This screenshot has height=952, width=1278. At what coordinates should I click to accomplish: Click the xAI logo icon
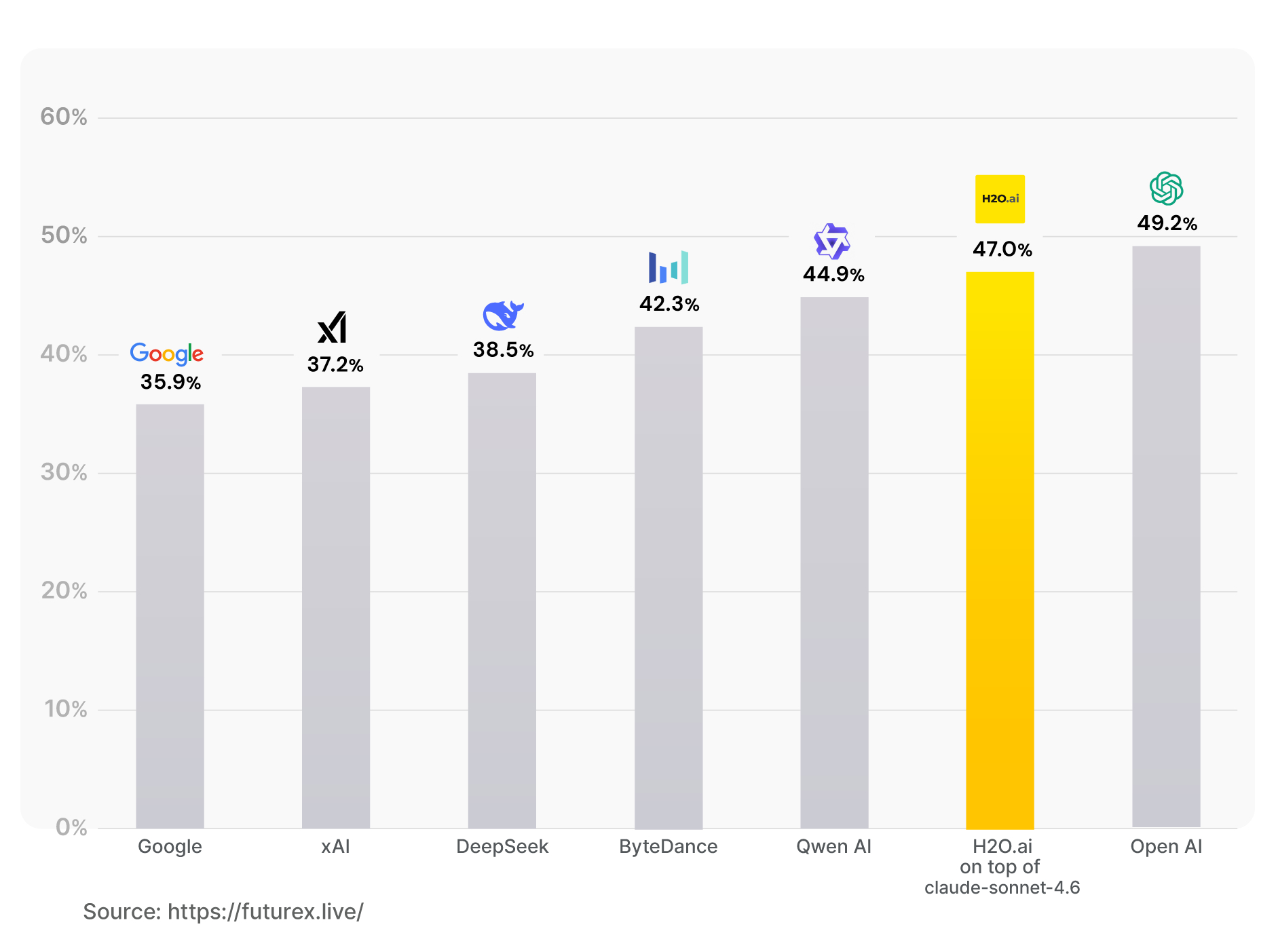pyautogui.click(x=333, y=327)
